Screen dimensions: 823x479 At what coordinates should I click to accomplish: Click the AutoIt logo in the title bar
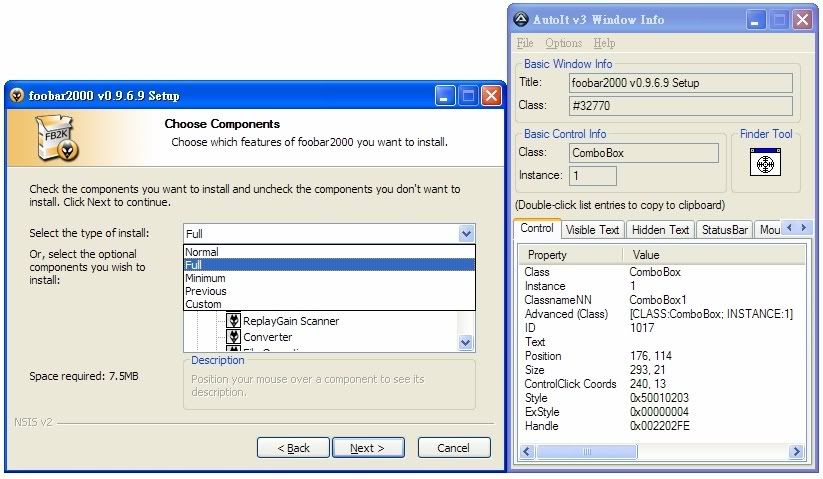(x=521, y=18)
